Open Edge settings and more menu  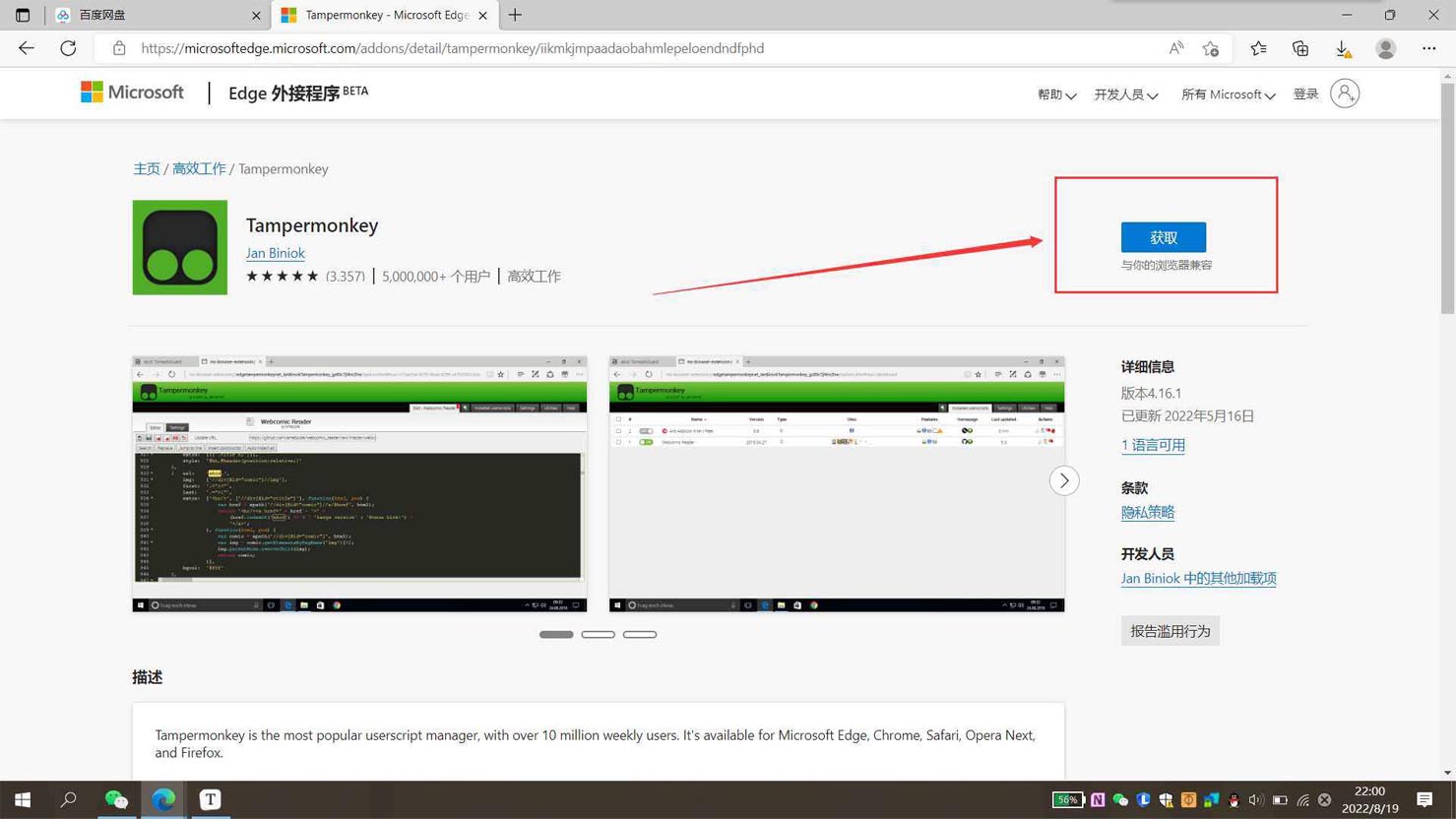click(1428, 48)
